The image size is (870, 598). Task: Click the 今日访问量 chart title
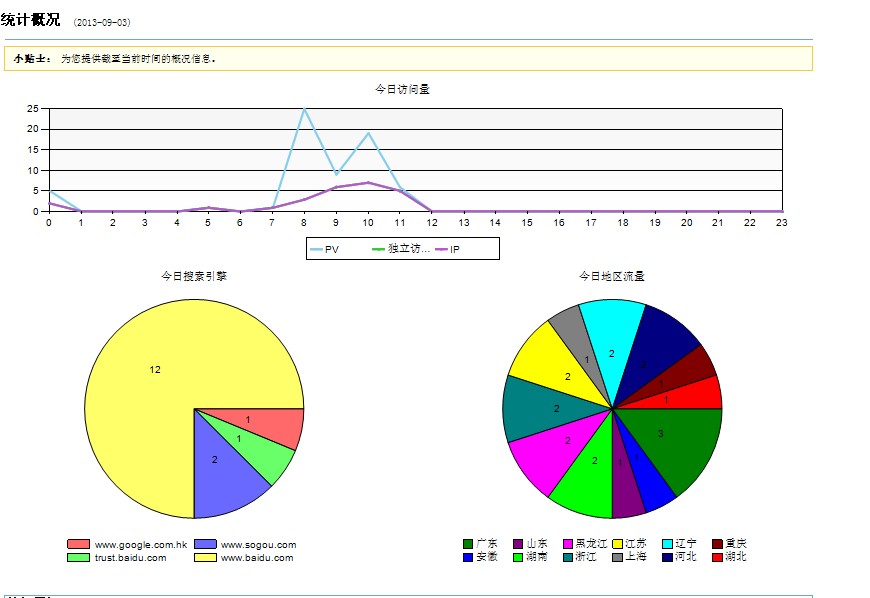point(402,89)
